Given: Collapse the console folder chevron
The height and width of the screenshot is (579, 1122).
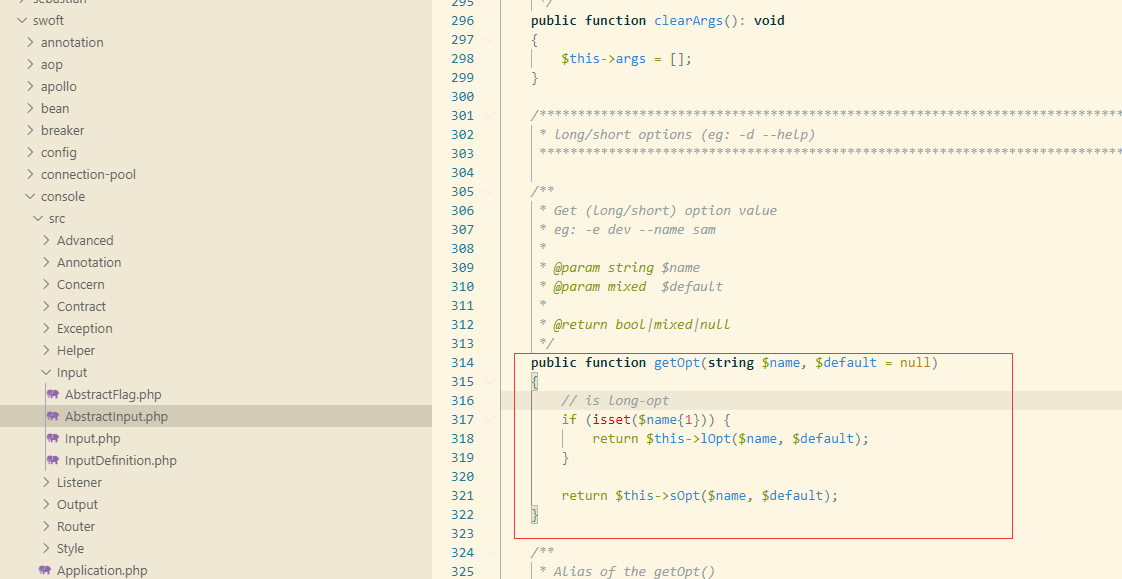Looking at the screenshot, I should tap(30, 196).
